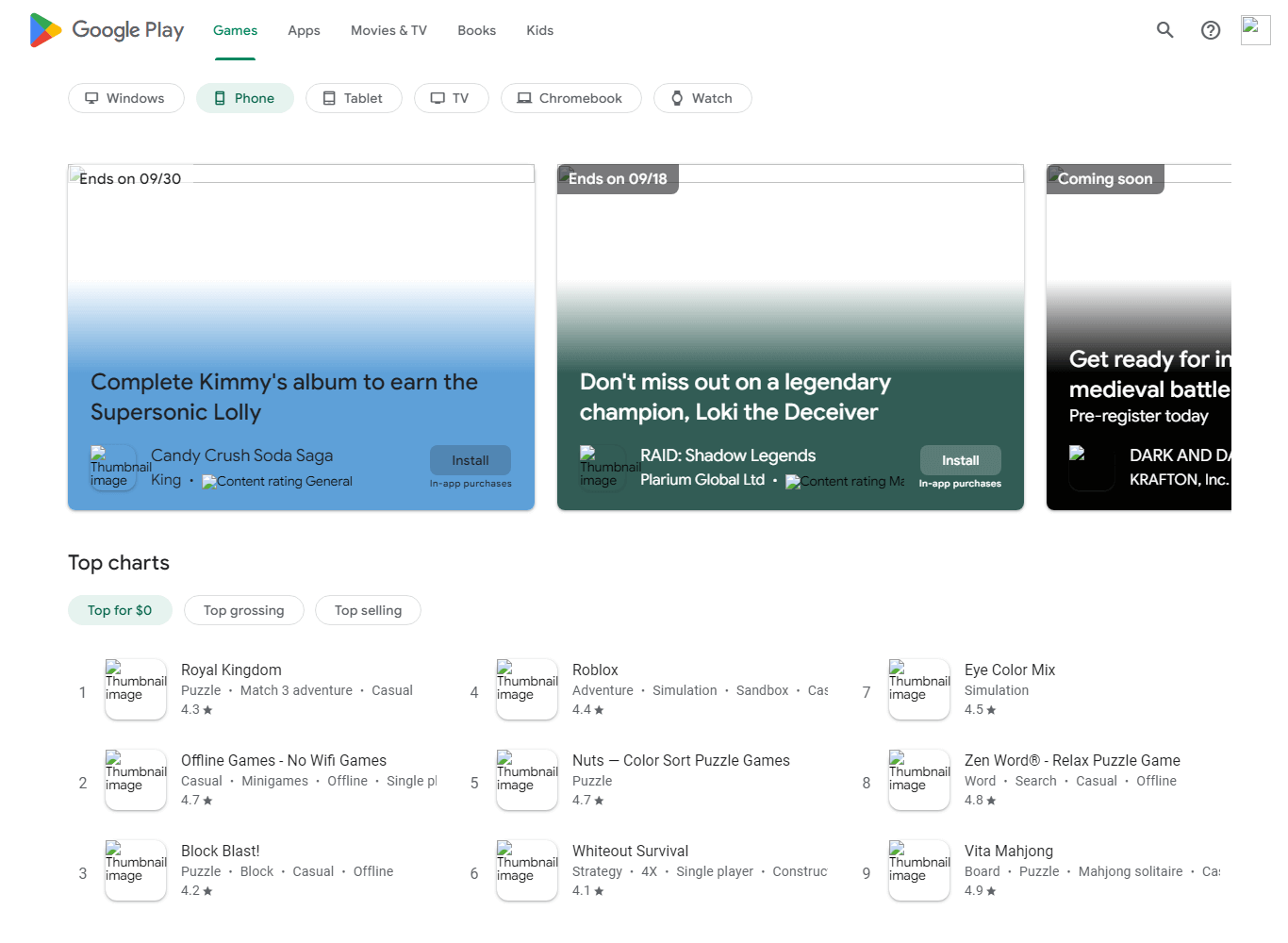The width and height of the screenshot is (1288, 943).
Task: Click the Ends on 09/18 badge
Action: [618, 178]
